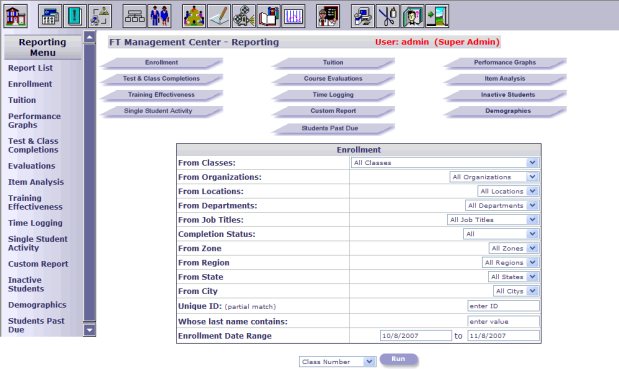Viewport: 619px width, 369px height.
Task: Click Enrollment in the sidebar menu
Action: tap(30, 84)
